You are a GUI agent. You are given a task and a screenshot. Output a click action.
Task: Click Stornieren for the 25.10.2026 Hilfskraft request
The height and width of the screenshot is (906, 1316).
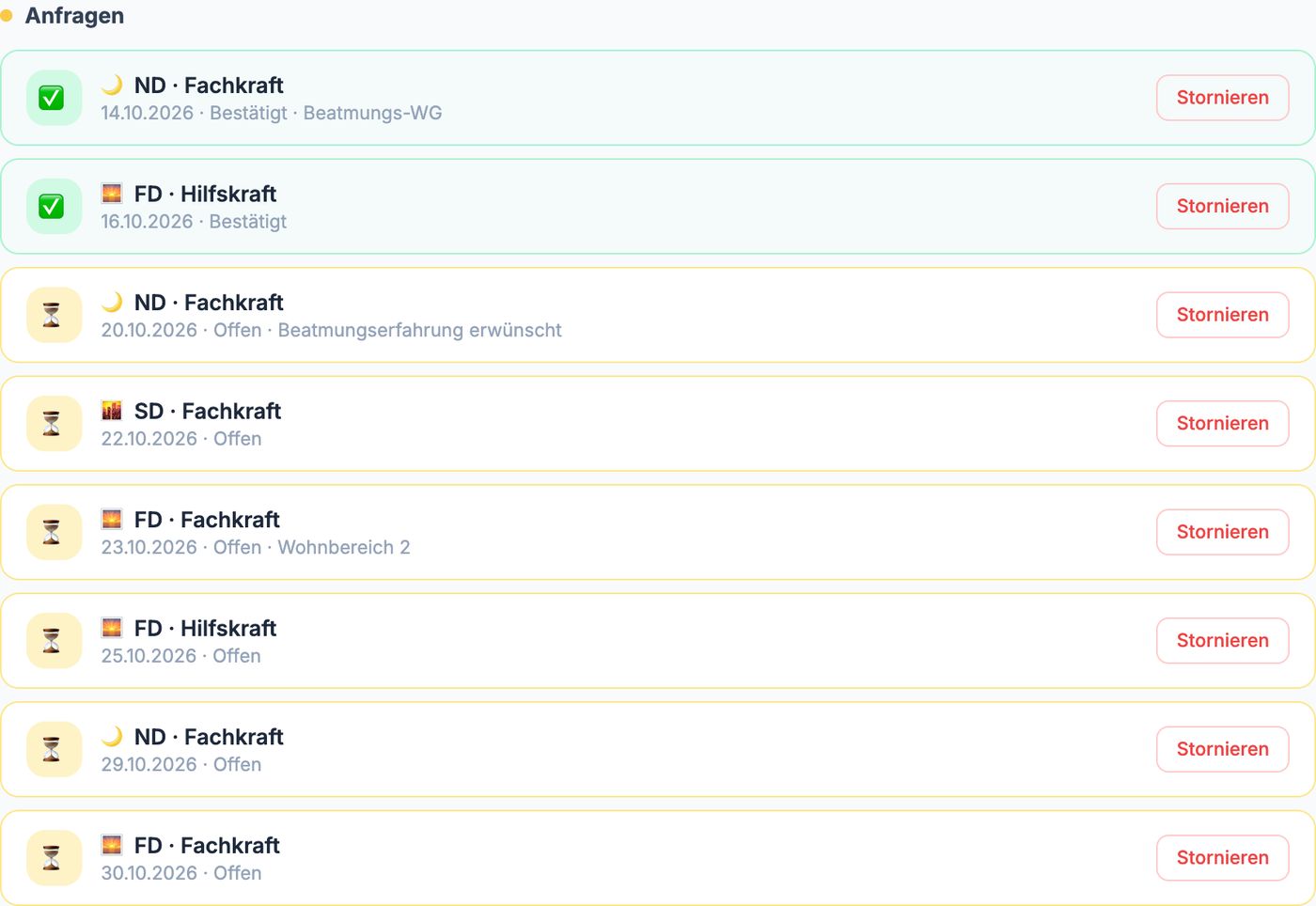[1222, 641]
